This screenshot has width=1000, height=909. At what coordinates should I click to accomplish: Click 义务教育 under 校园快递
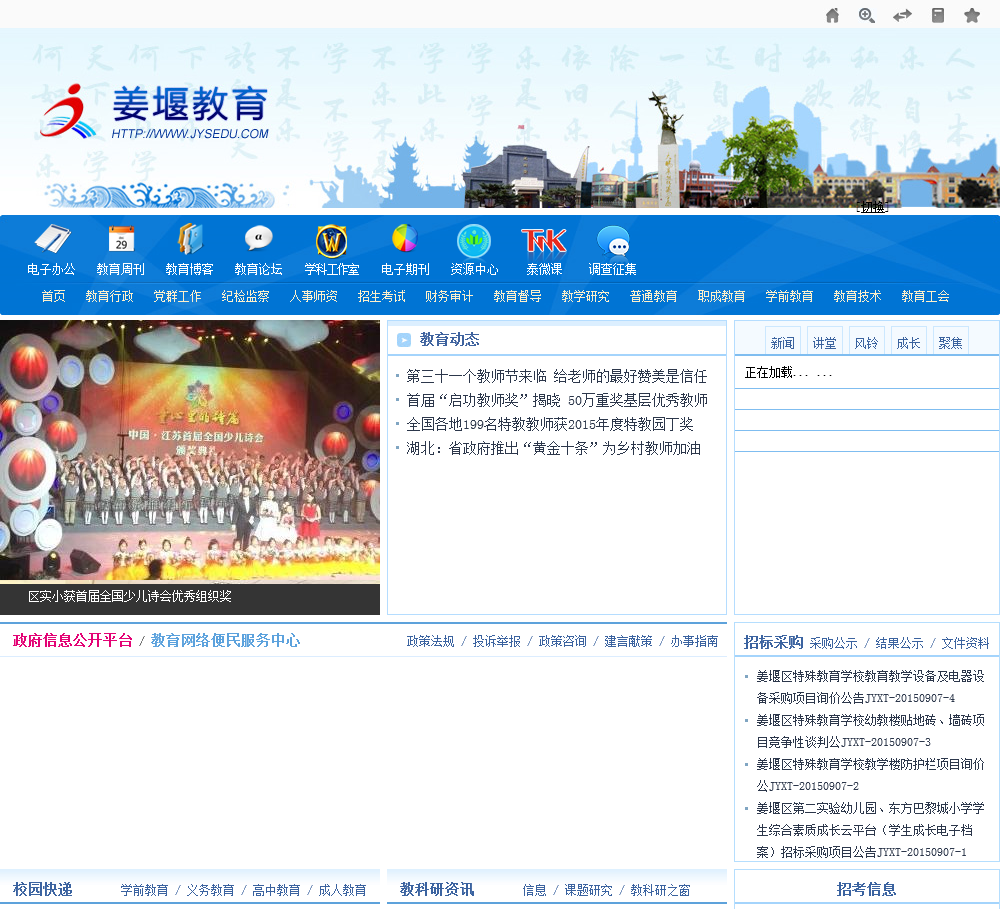(210, 890)
